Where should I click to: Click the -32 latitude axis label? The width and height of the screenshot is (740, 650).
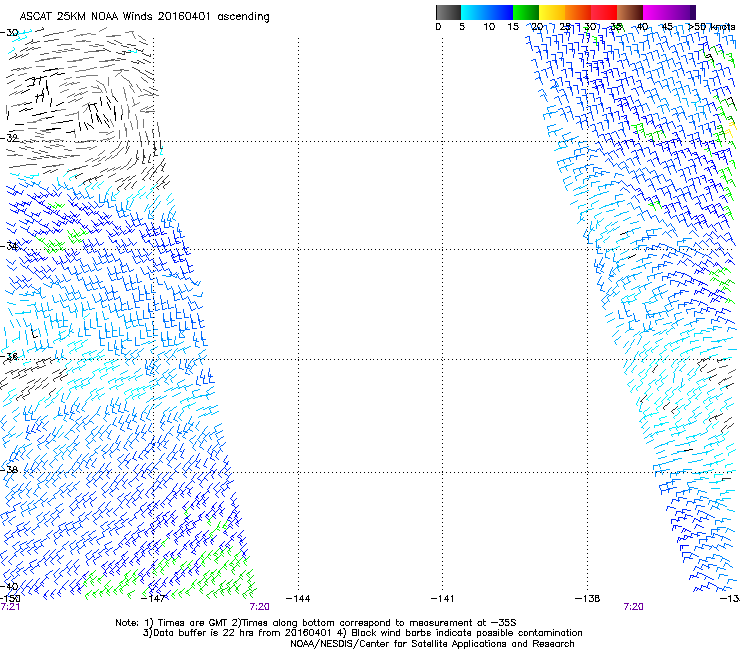[x=9, y=138]
